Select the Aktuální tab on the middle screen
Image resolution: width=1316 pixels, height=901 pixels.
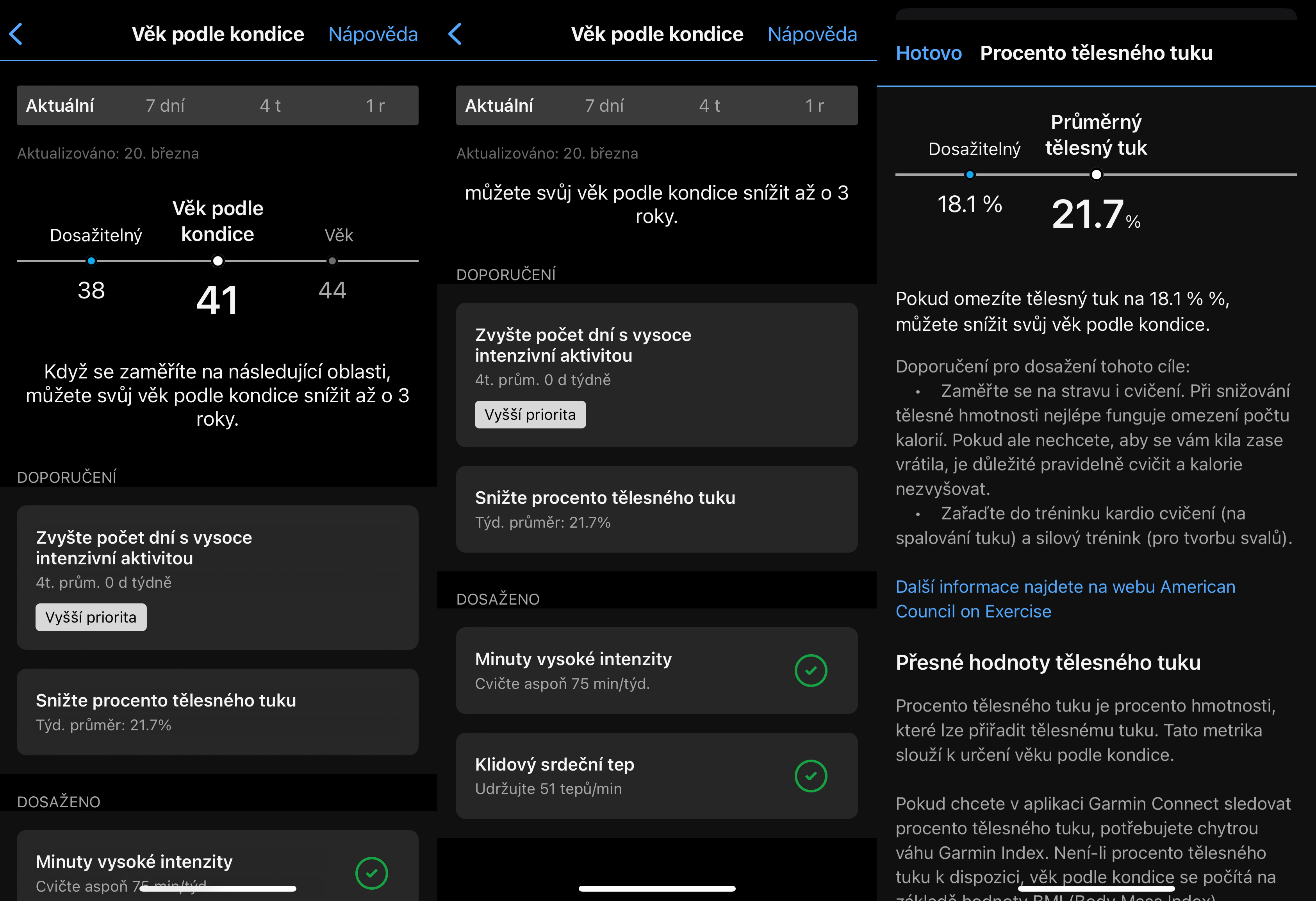coord(499,106)
